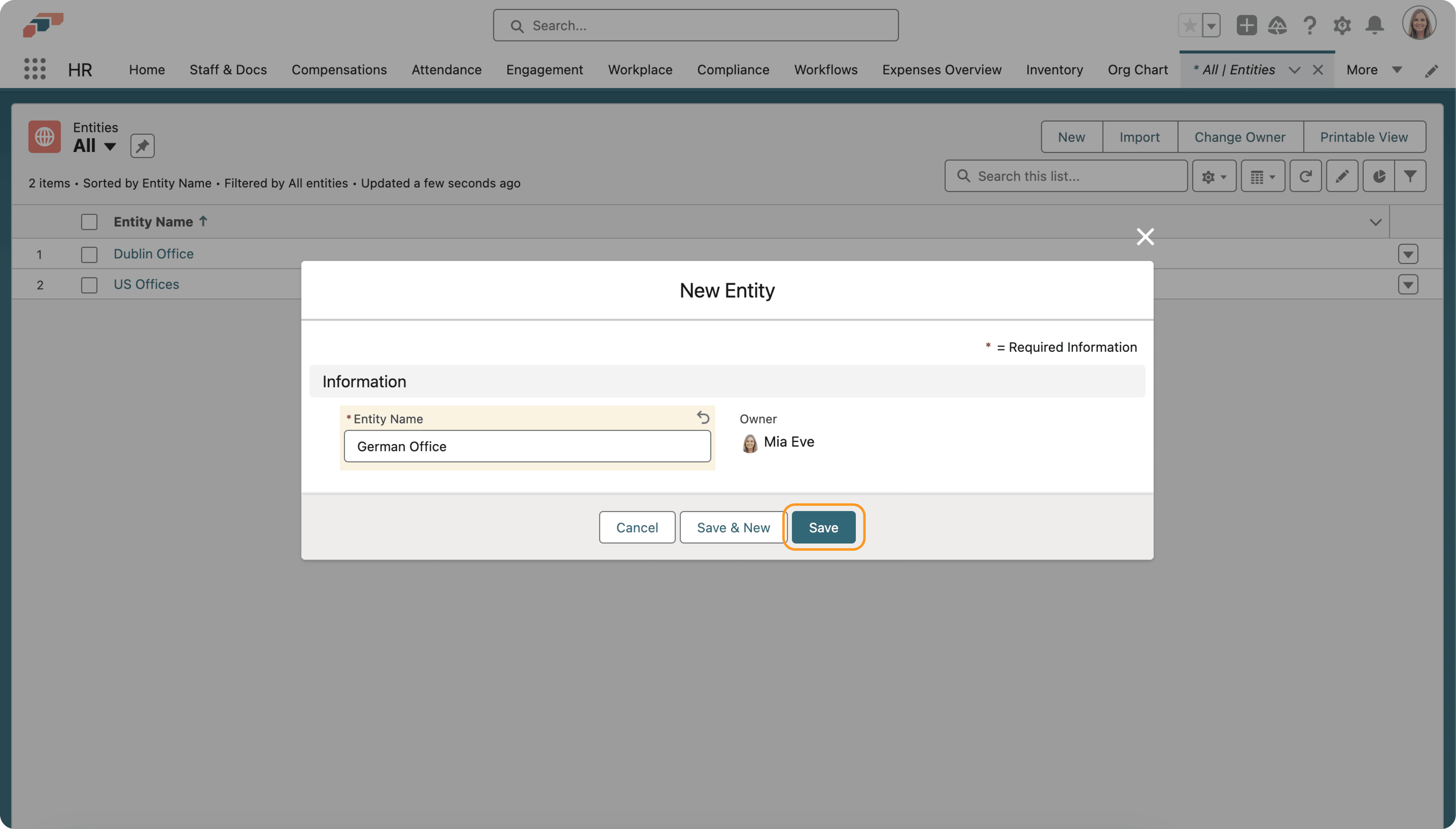
Task: Open the App Launcher grid
Action: (x=35, y=69)
